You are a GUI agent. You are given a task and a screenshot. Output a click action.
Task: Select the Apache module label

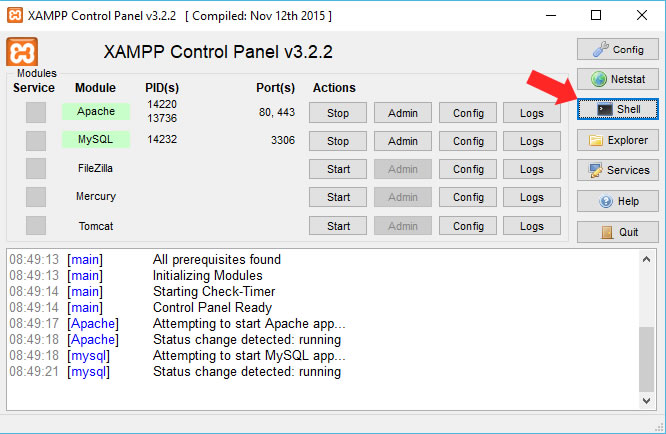pos(96,111)
